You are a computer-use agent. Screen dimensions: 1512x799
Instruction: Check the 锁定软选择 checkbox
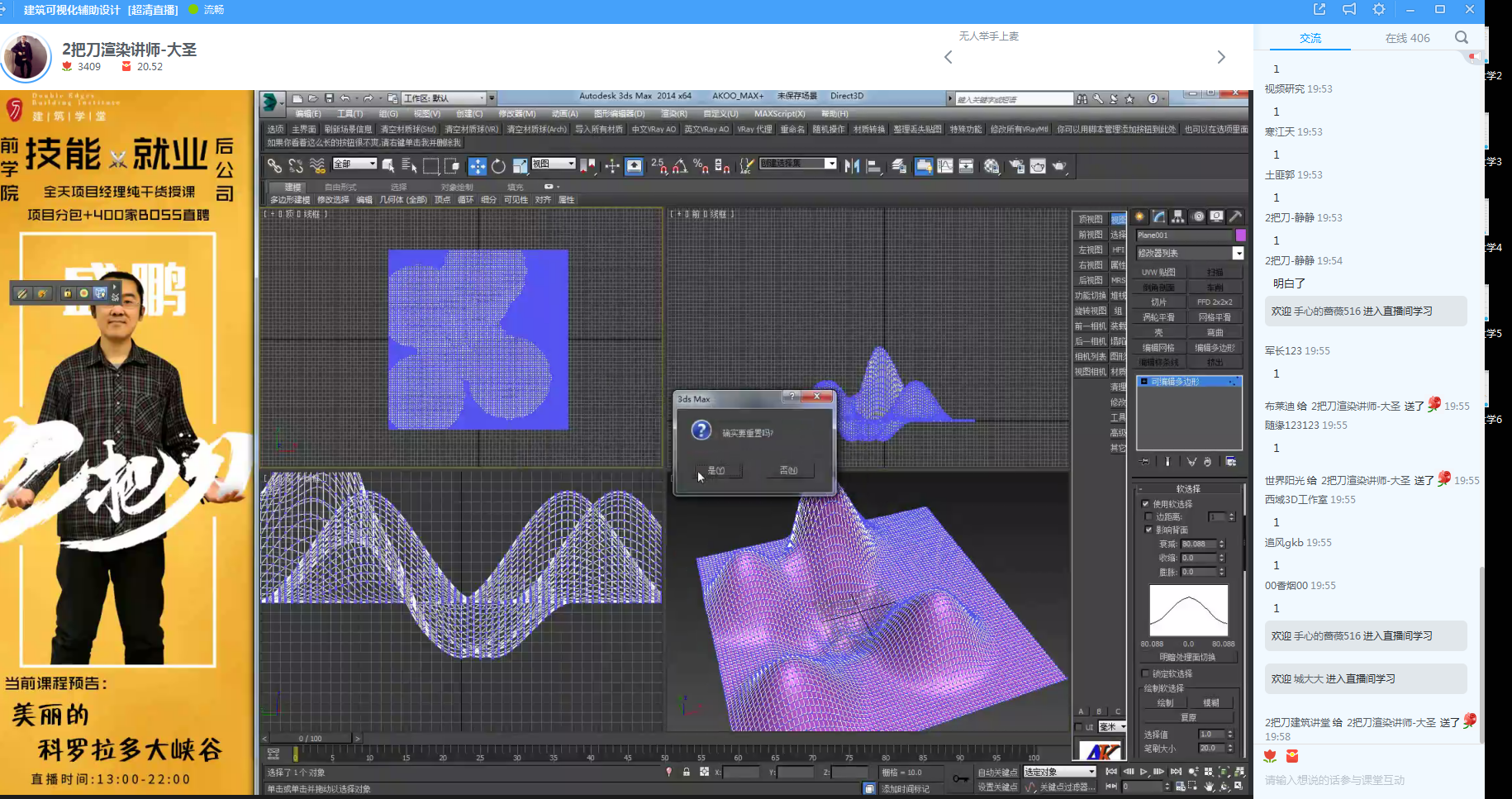tap(1146, 673)
